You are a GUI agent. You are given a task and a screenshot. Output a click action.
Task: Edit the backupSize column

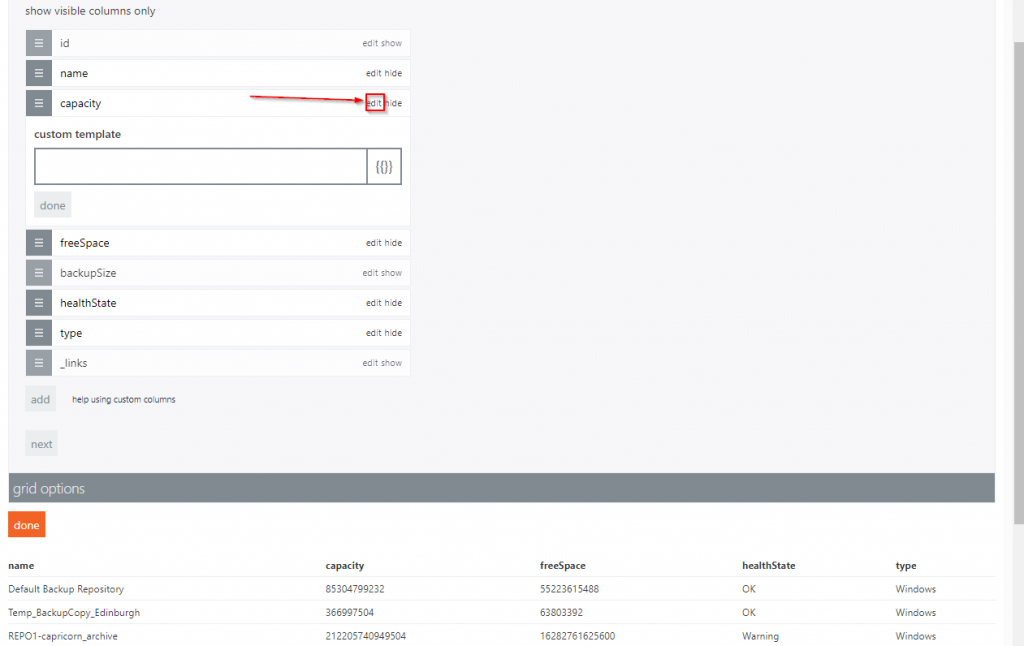(x=370, y=273)
